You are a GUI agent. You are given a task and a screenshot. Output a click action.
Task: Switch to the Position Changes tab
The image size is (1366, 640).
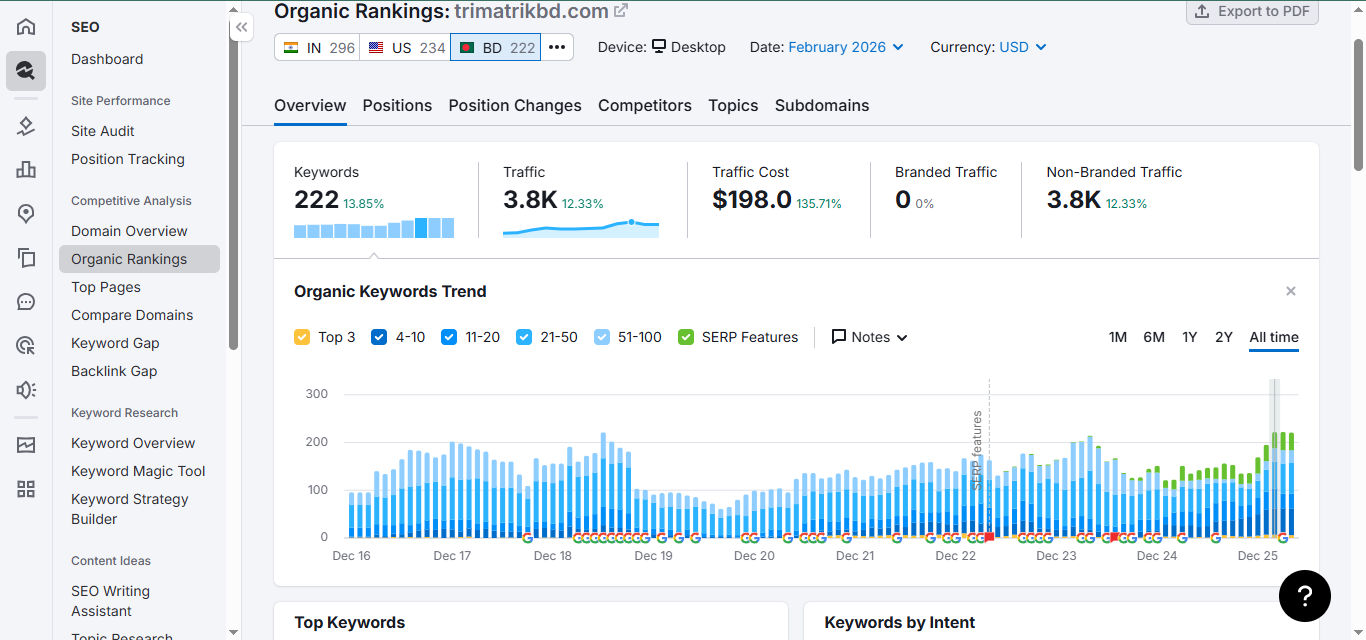point(515,105)
